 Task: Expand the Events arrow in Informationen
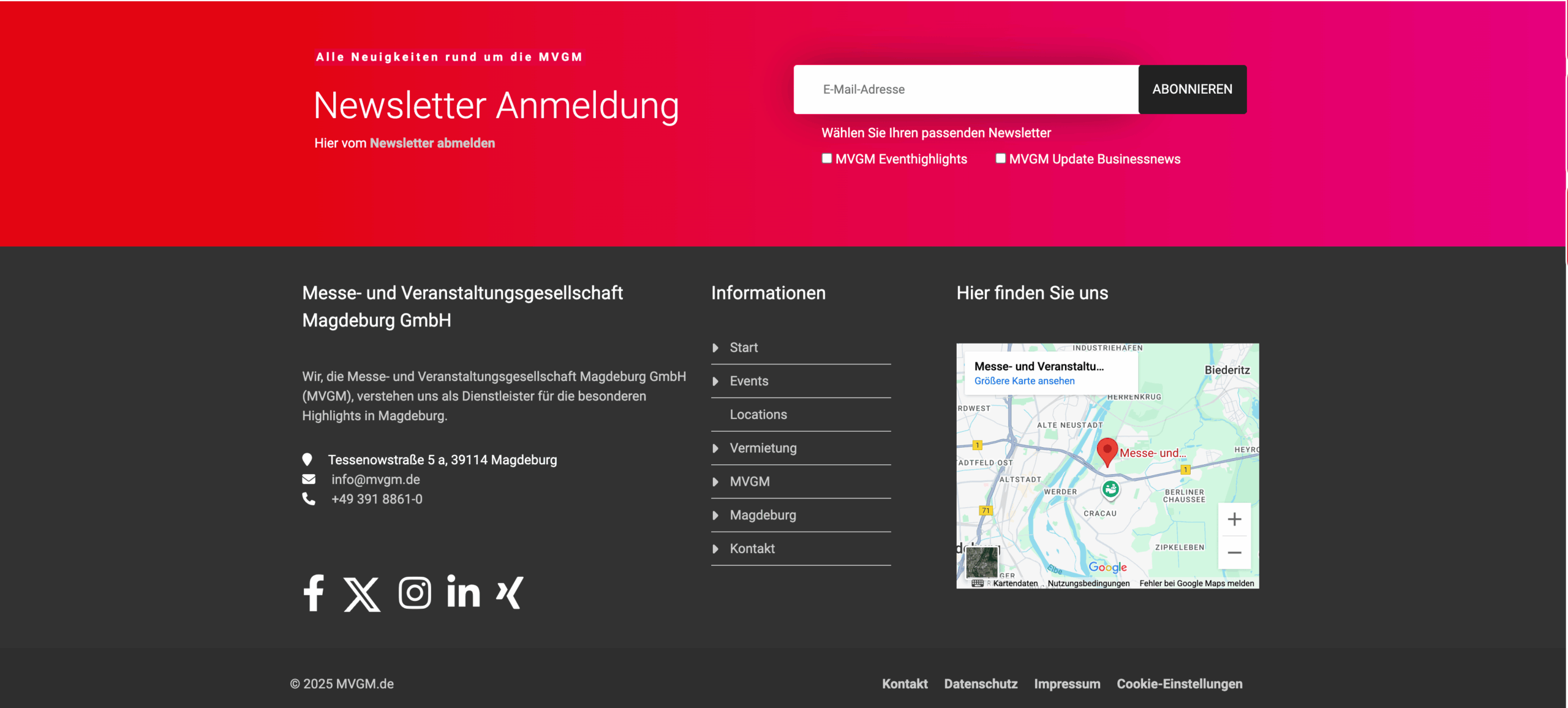click(715, 382)
